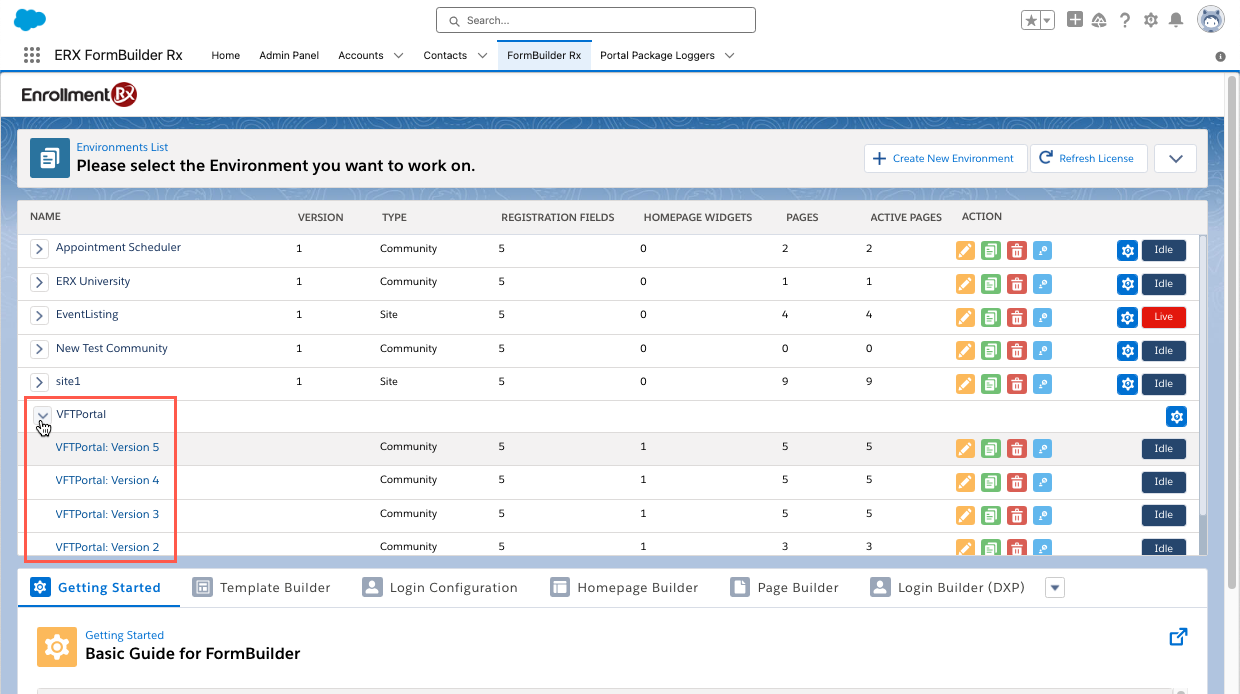Click red delete icon for EventListing row
The width and height of the screenshot is (1240, 694).
point(1017,318)
